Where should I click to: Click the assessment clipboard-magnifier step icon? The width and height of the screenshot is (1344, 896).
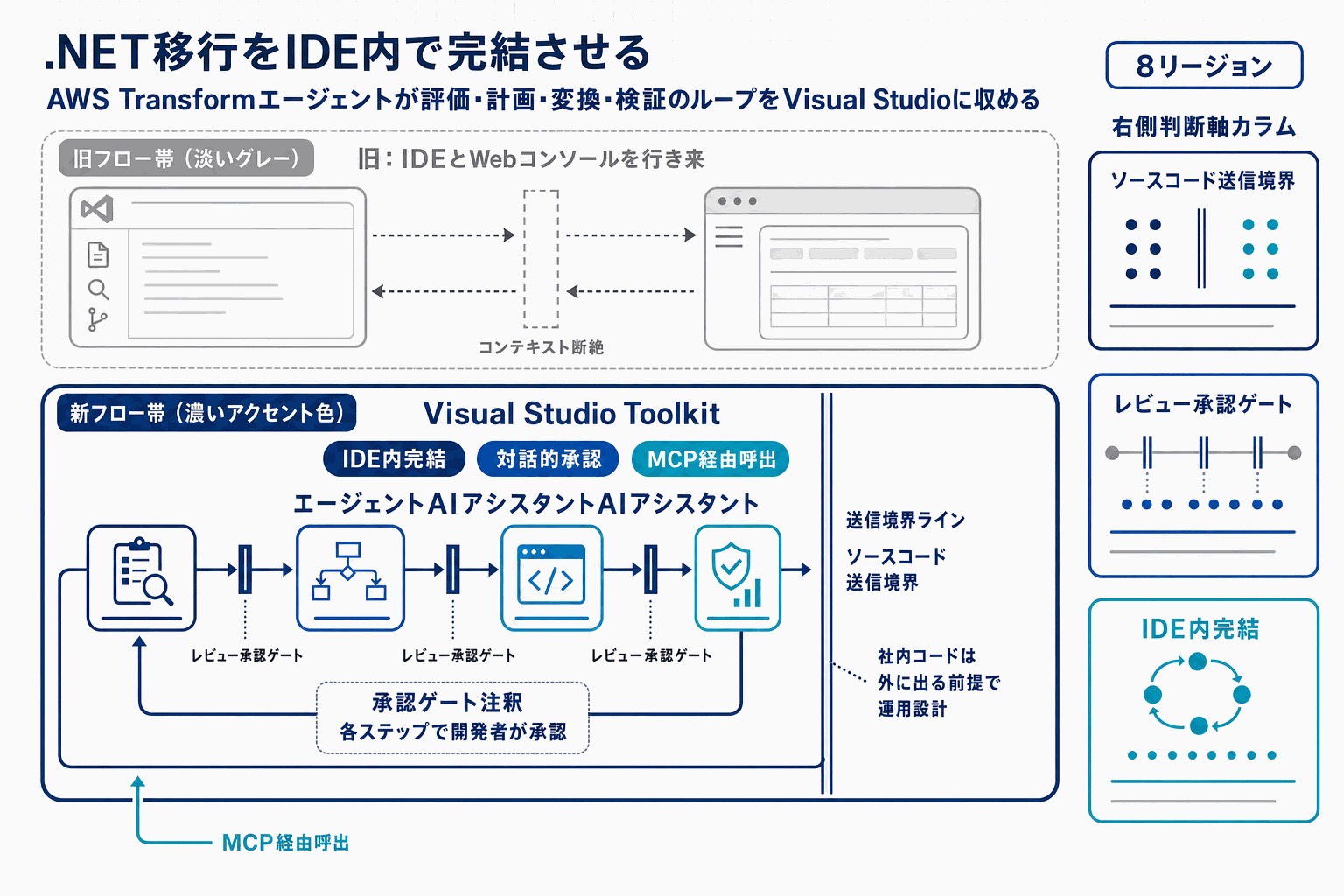tap(141, 577)
